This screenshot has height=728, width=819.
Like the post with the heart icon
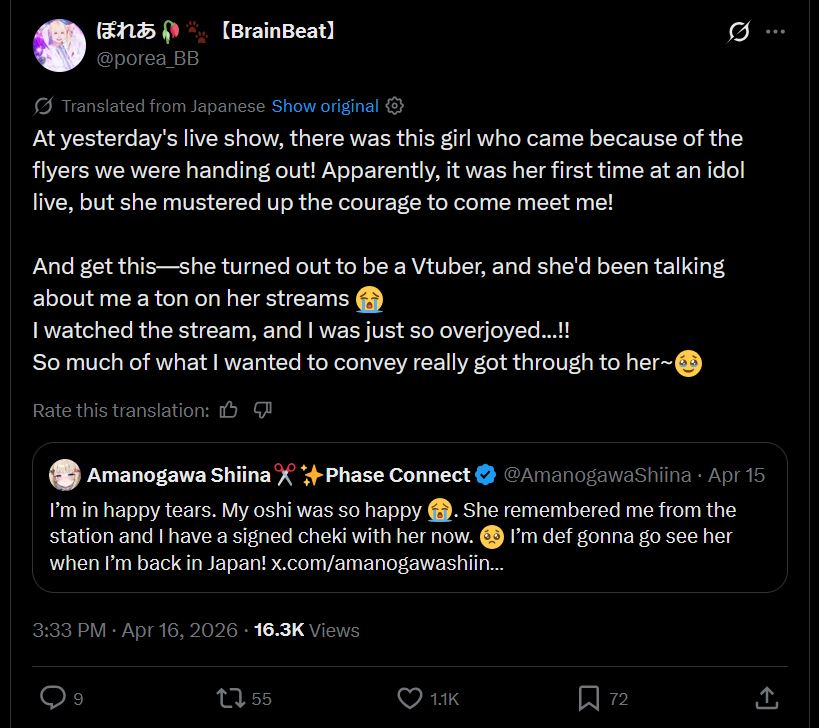pos(410,698)
